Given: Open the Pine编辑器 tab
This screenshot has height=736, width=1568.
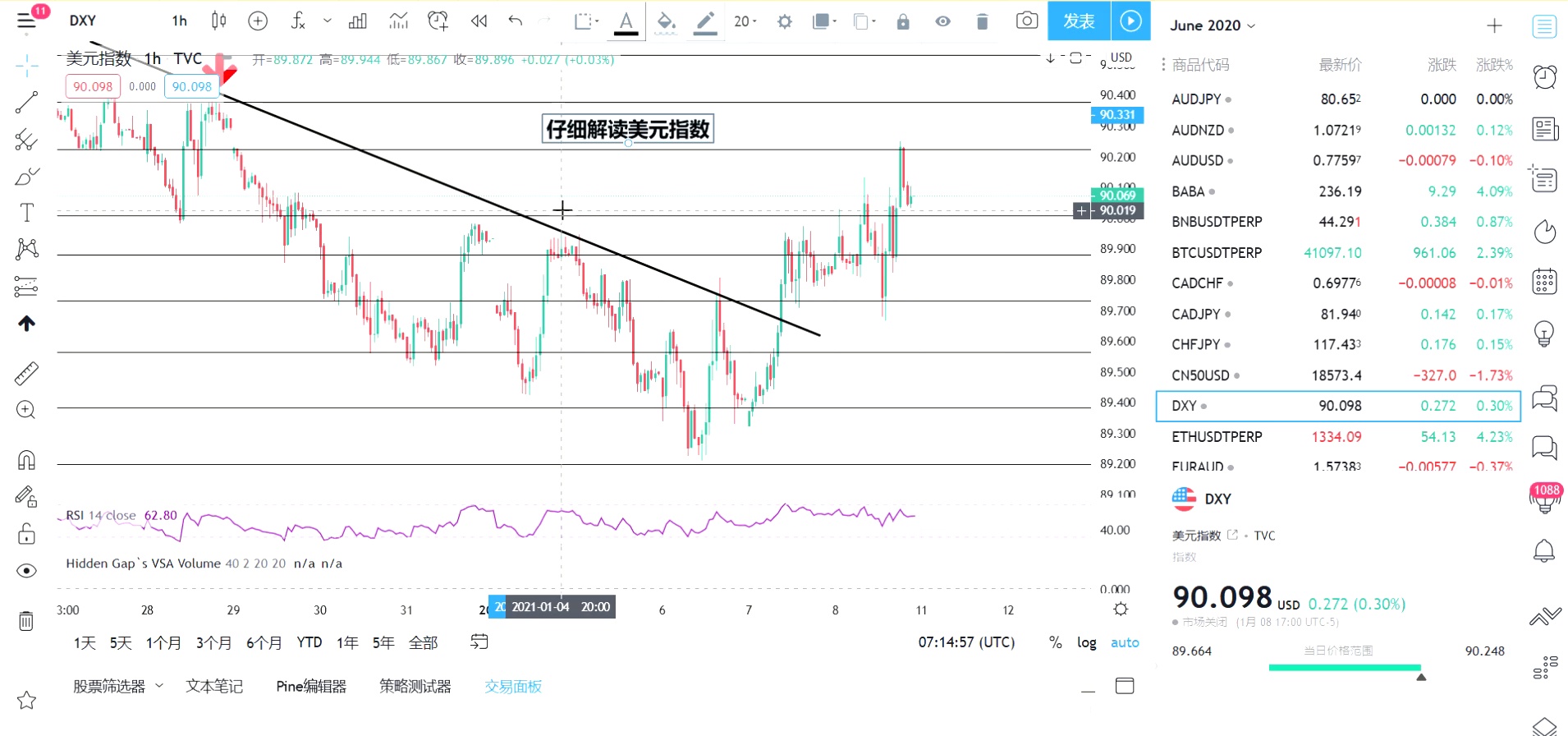Looking at the screenshot, I should pos(311,686).
